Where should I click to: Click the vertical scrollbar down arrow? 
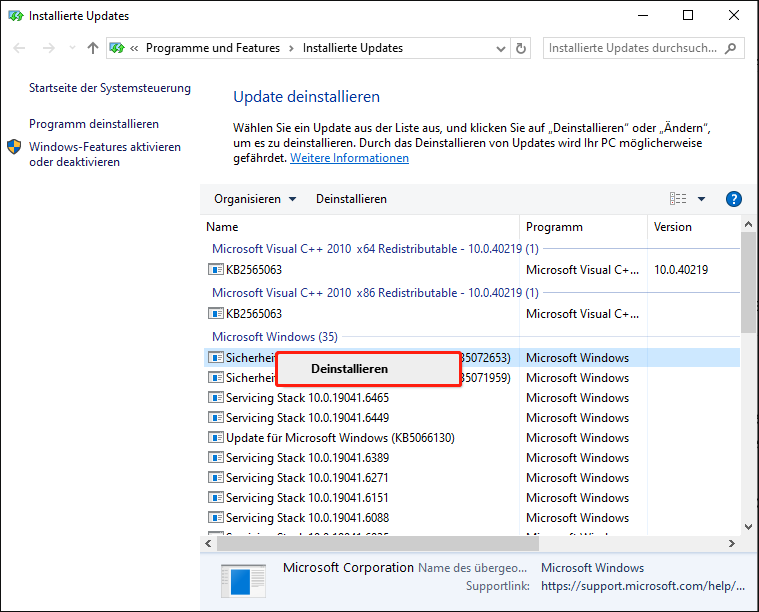(749, 526)
